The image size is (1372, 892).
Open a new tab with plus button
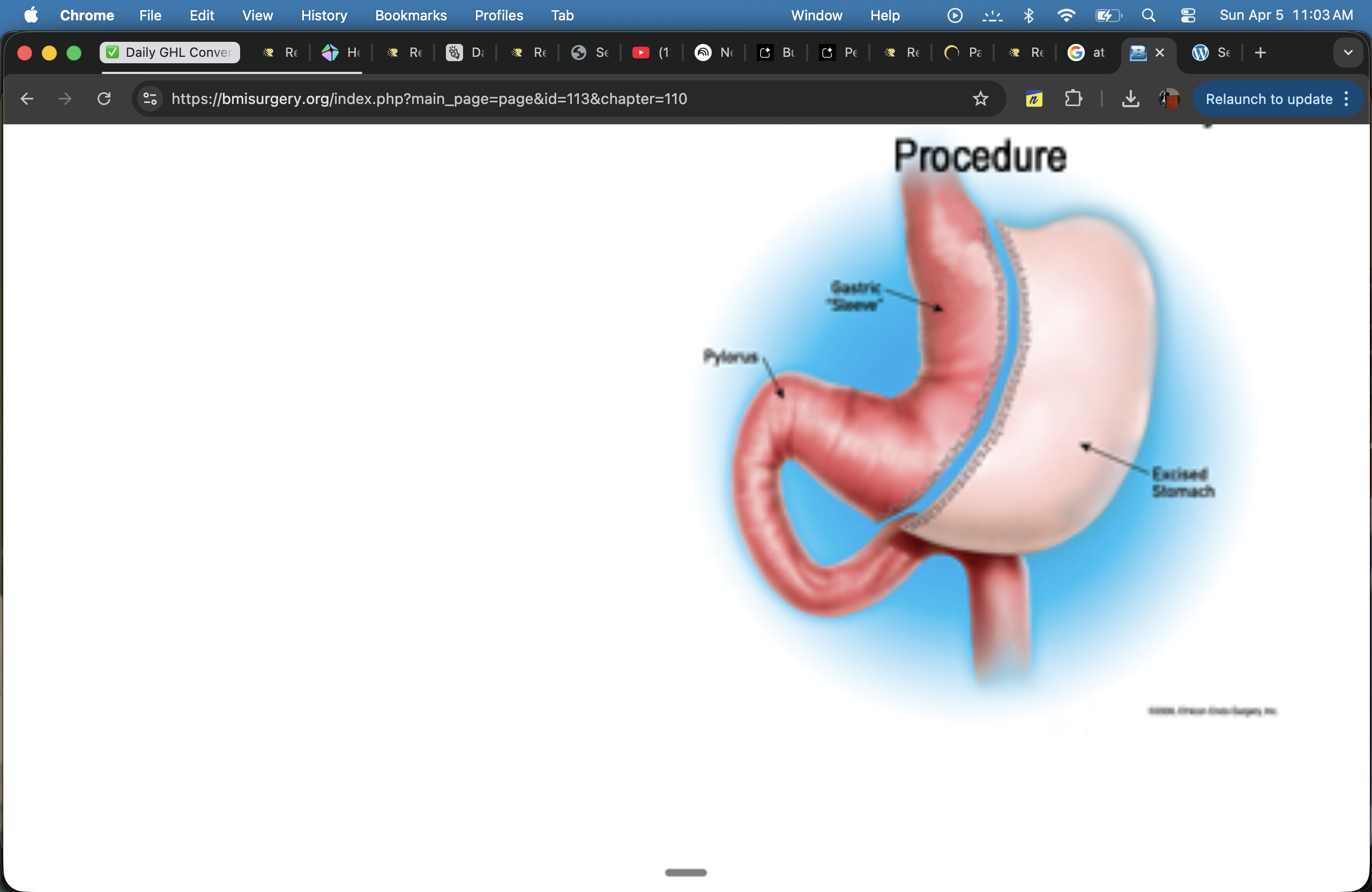(x=1260, y=53)
